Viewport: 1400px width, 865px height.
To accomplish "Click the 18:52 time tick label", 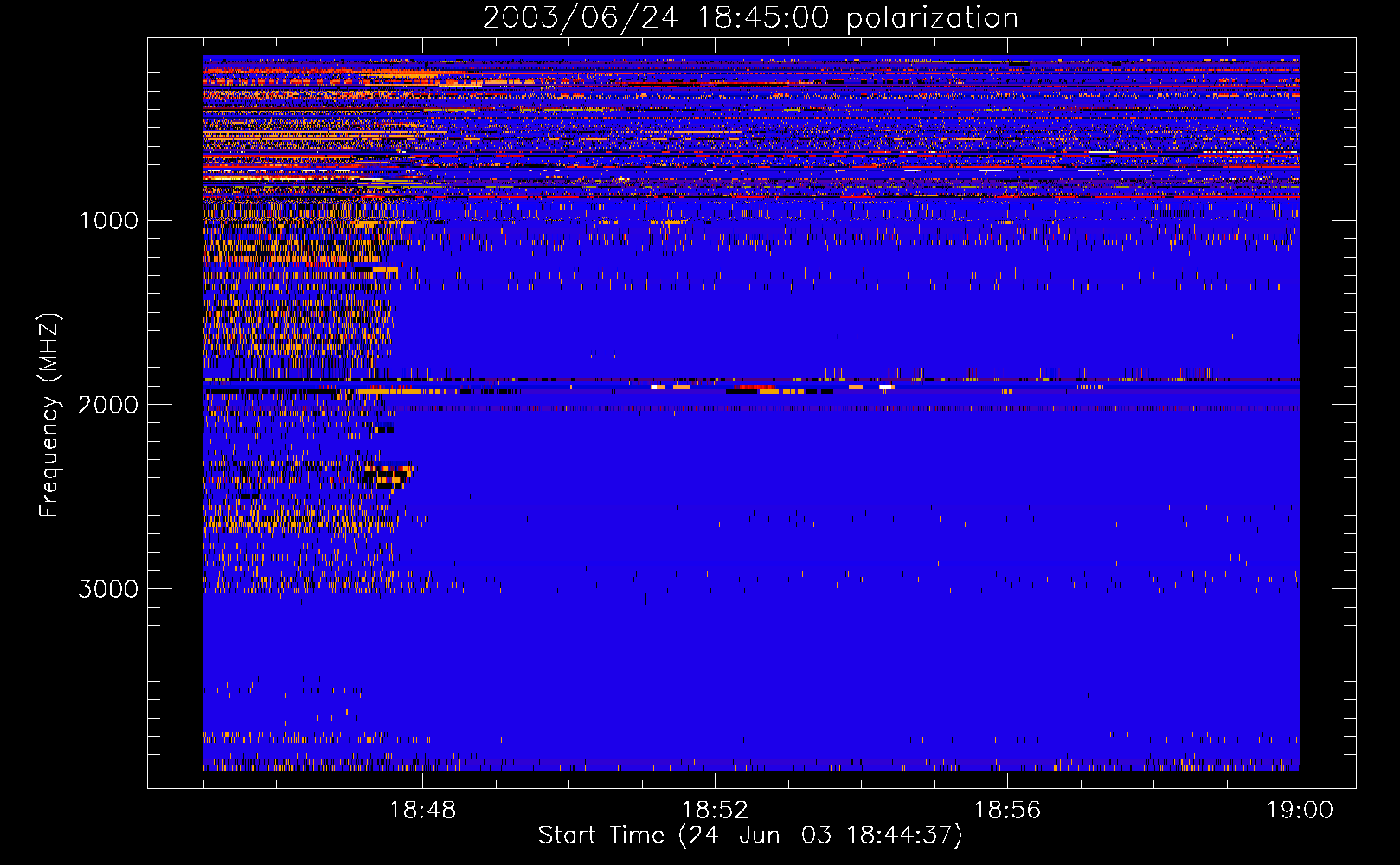I will pos(715,811).
